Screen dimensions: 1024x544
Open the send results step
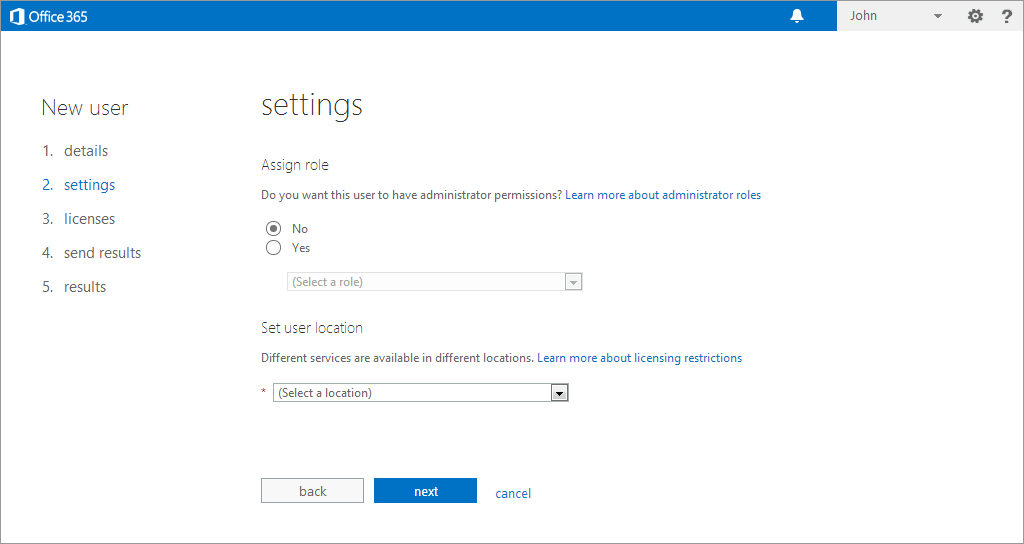103,253
